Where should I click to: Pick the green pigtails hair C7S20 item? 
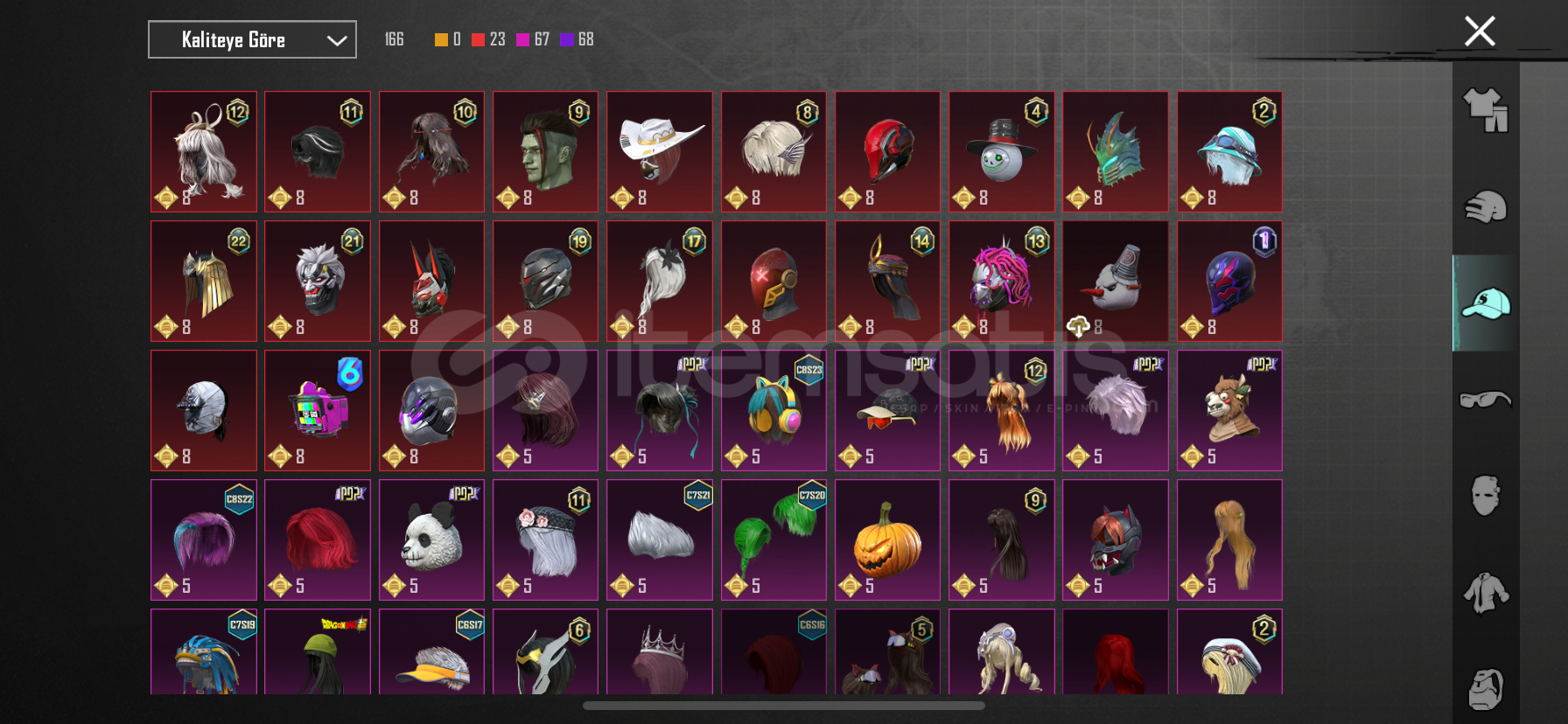point(773,540)
